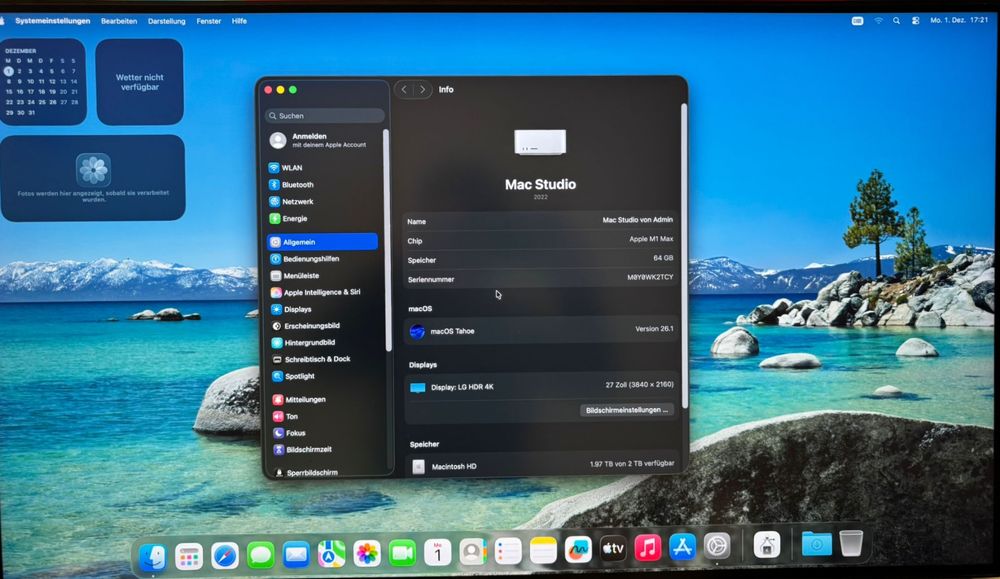The width and height of the screenshot is (1000, 579).
Task: Select Schreibtisch & Dock settings
Action: pyautogui.click(x=312, y=359)
